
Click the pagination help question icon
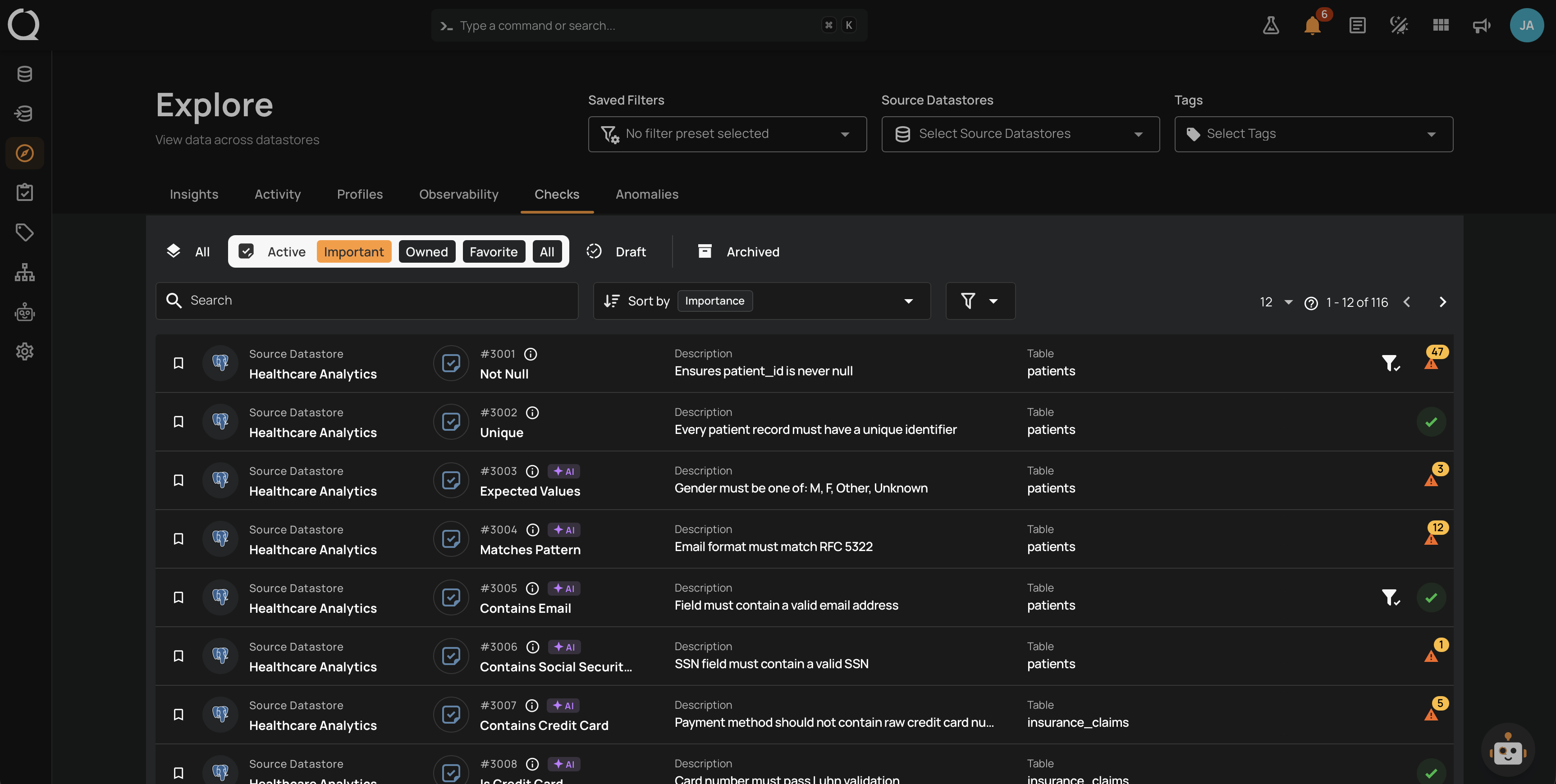coord(1311,303)
